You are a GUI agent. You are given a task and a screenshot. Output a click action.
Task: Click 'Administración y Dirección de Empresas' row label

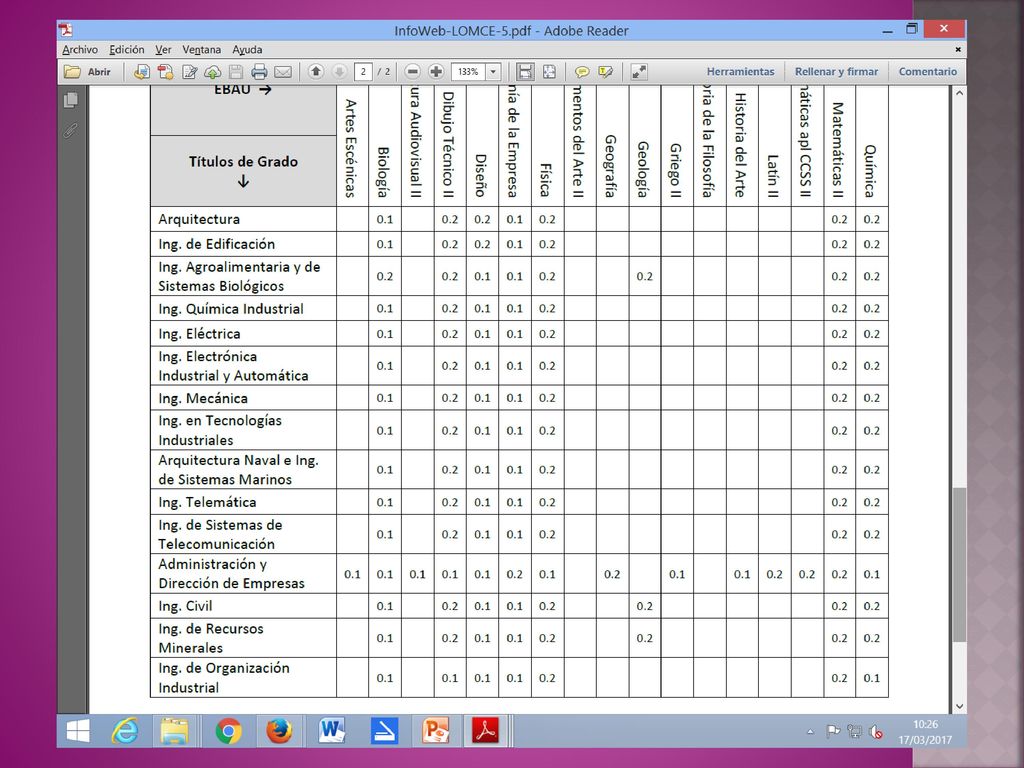[231, 573]
